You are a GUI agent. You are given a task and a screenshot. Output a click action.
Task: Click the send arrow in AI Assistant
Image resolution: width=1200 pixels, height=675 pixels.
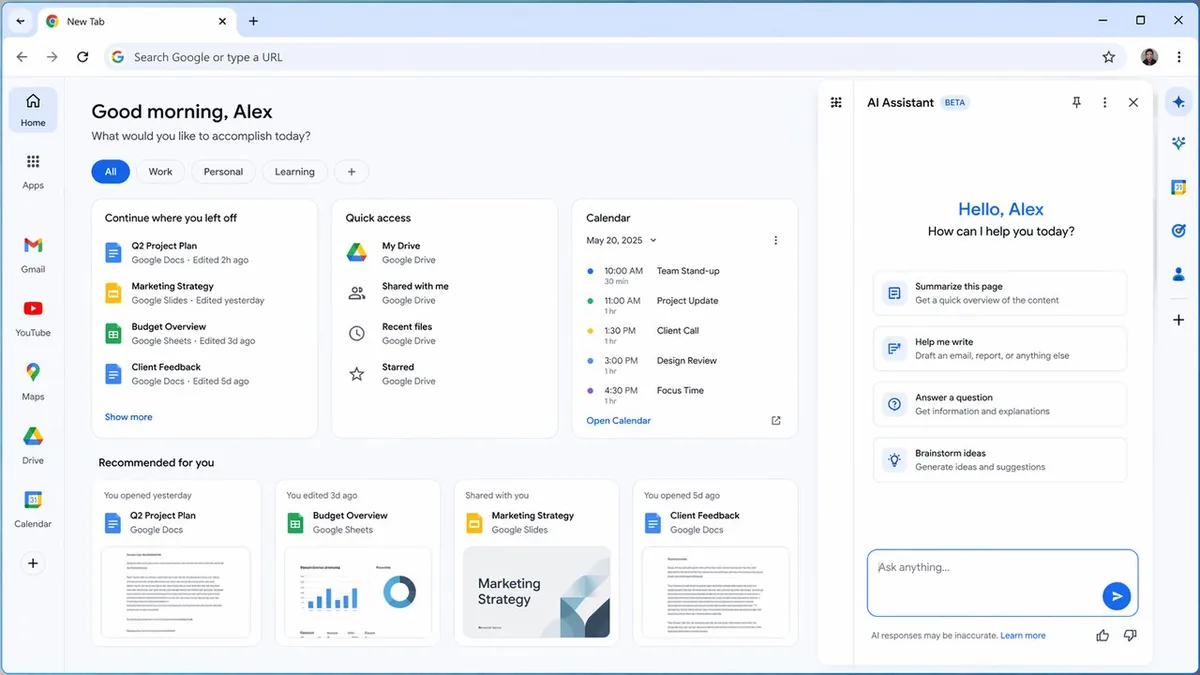(1116, 597)
